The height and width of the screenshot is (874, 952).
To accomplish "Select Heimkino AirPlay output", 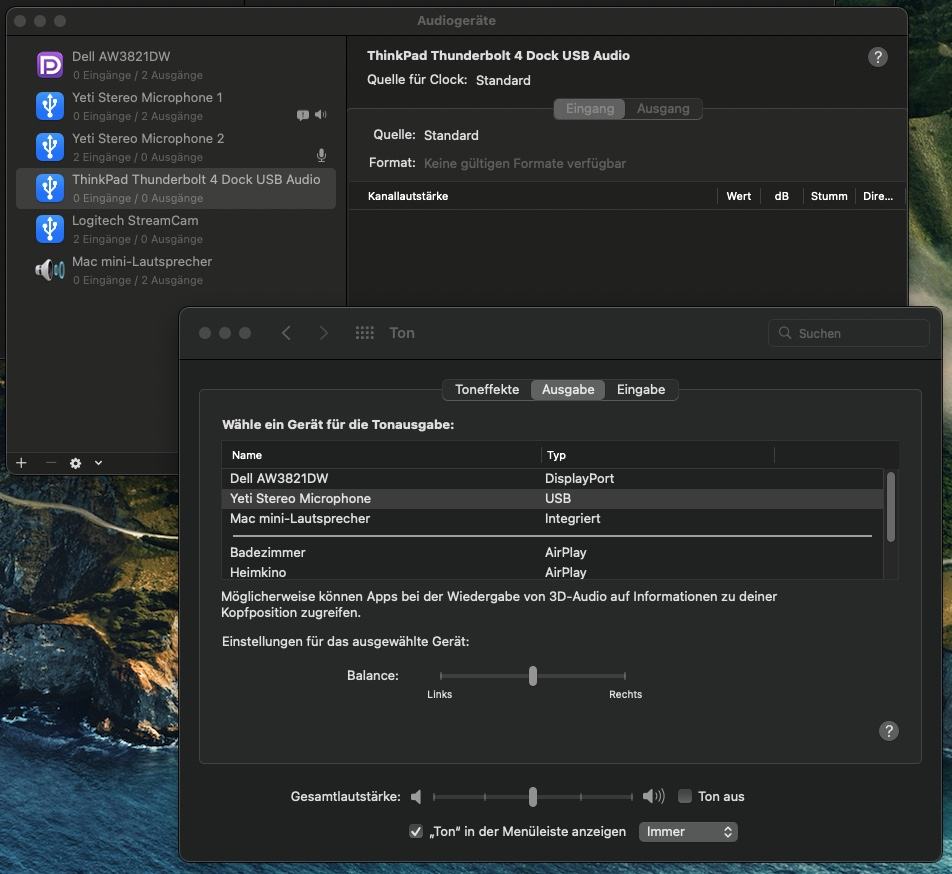I will pyautogui.click(x=552, y=572).
